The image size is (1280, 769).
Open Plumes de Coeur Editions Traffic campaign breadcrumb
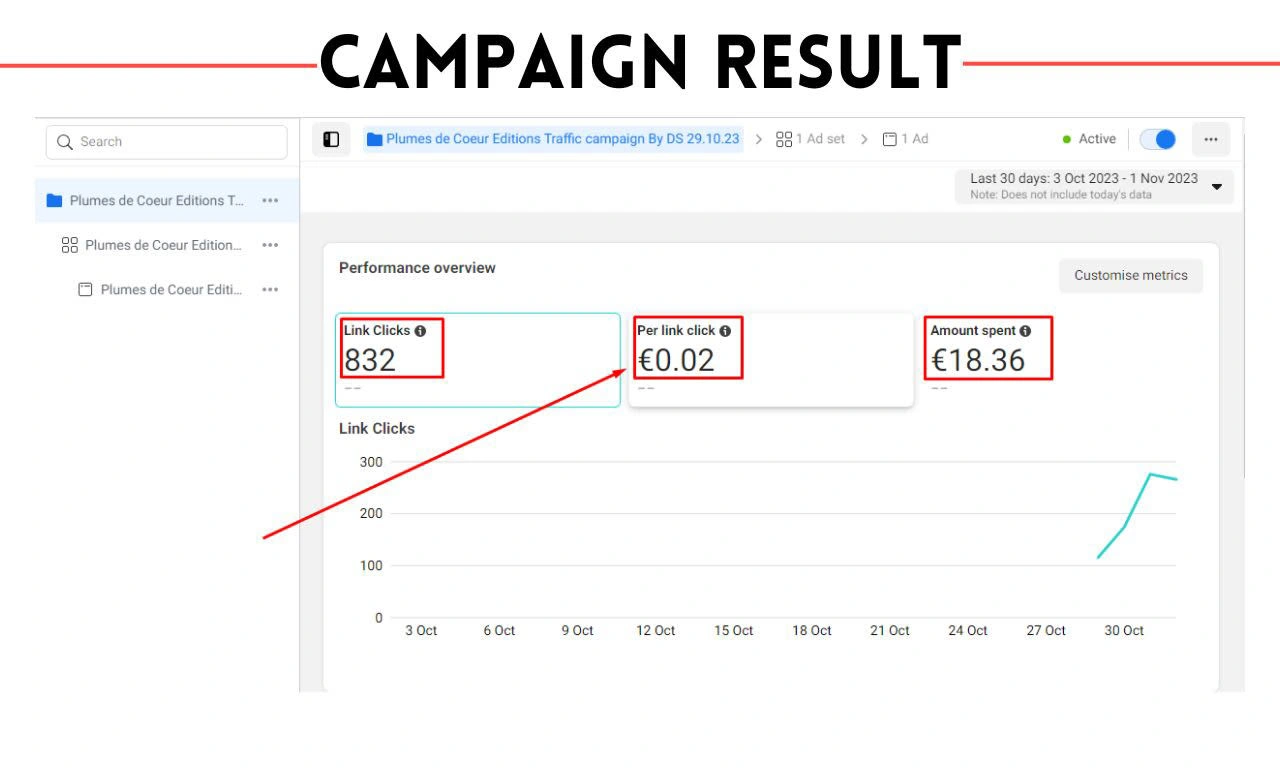point(563,139)
